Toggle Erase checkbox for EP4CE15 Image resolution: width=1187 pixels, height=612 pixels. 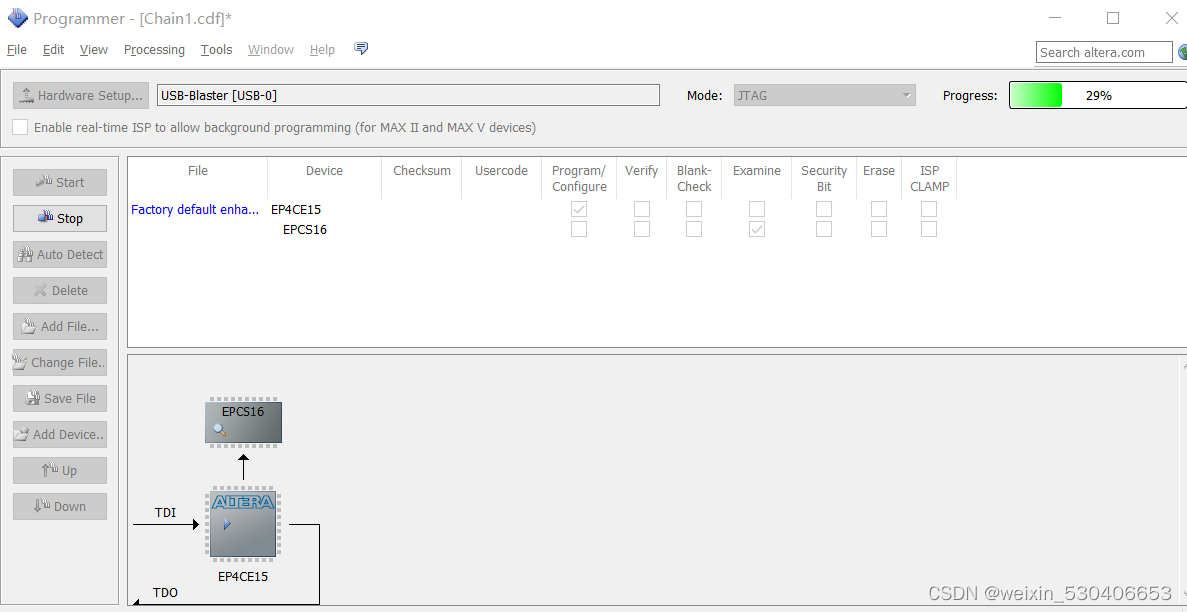click(x=879, y=209)
